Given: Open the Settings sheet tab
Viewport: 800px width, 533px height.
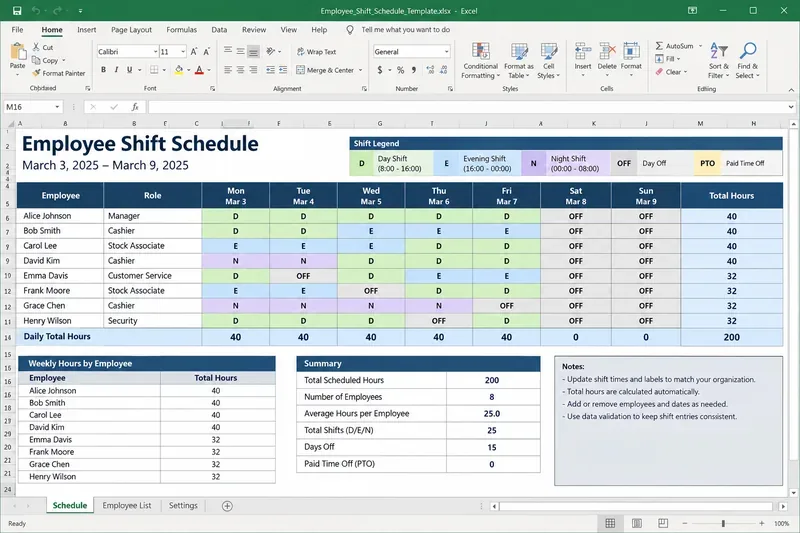Looking at the screenshot, I should click(183, 505).
